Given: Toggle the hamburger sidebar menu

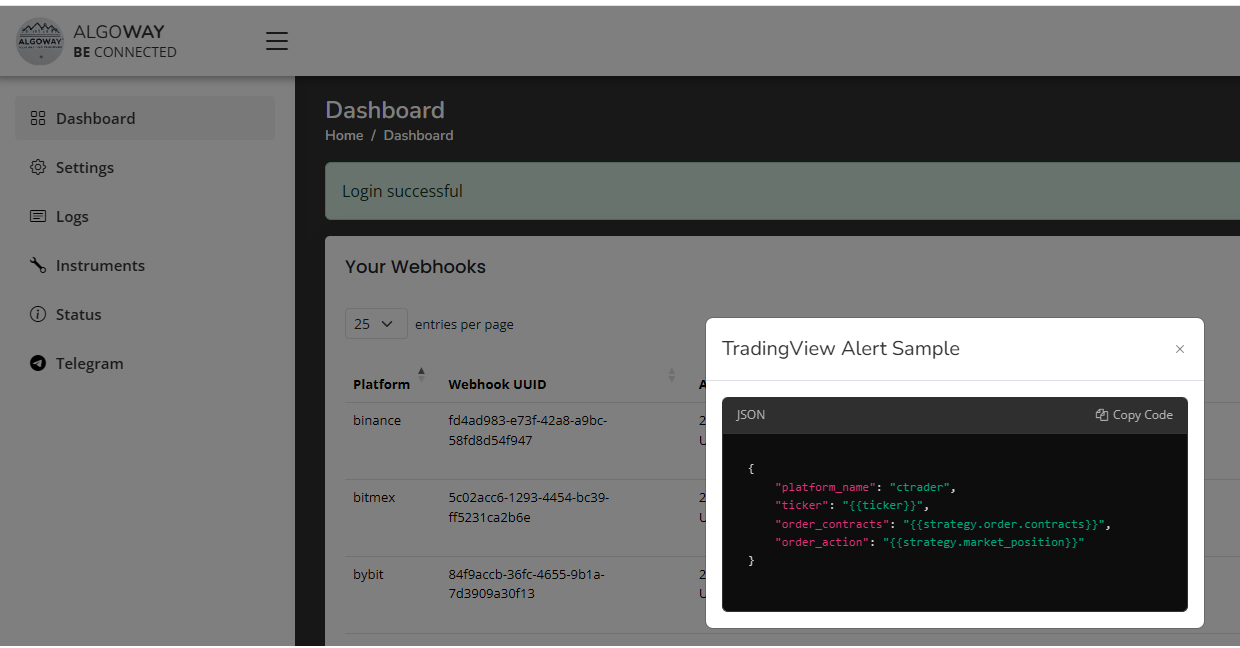Looking at the screenshot, I should (277, 41).
